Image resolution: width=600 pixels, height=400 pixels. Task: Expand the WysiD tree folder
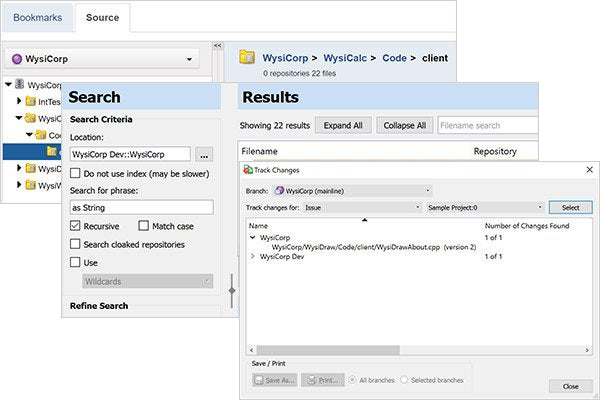point(19,168)
